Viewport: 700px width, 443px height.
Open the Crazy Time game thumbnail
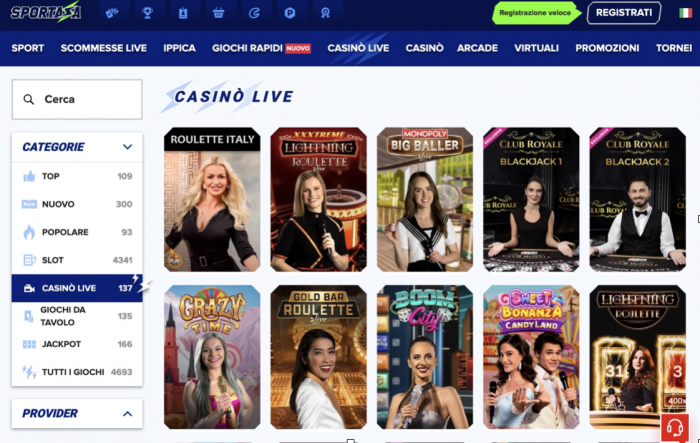click(212, 357)
